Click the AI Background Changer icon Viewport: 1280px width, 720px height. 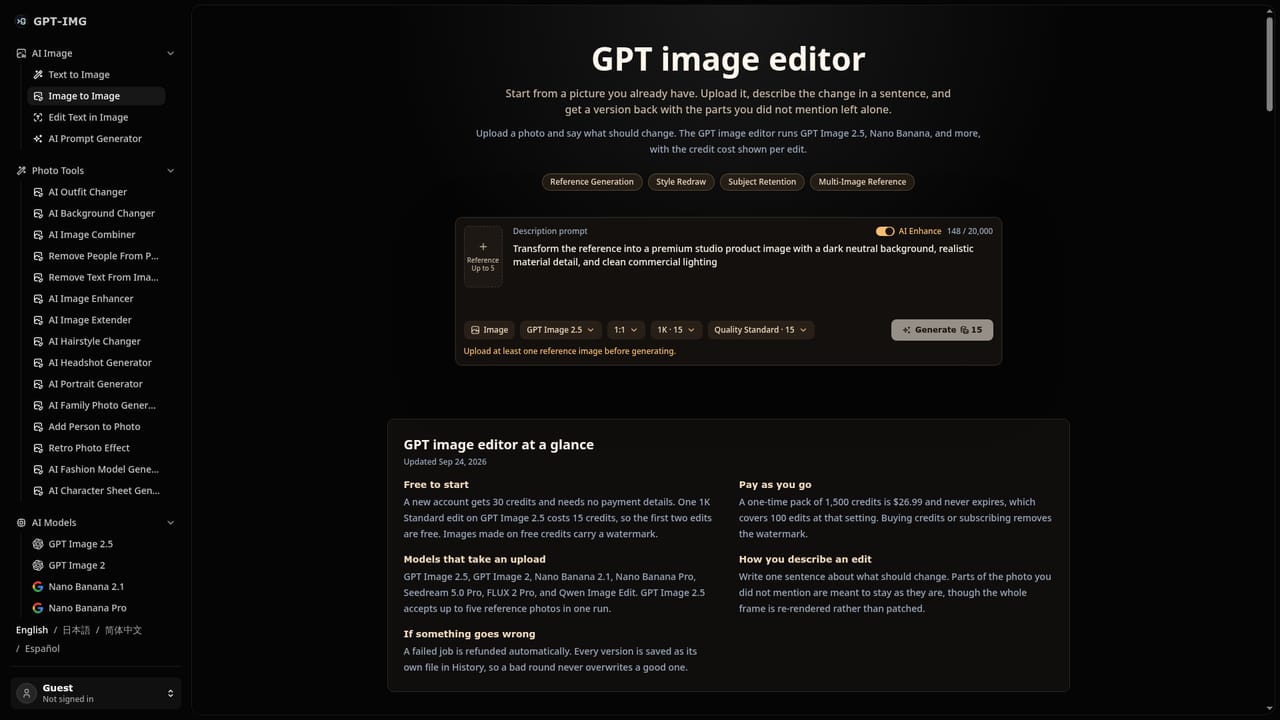[x=38, y=213]
